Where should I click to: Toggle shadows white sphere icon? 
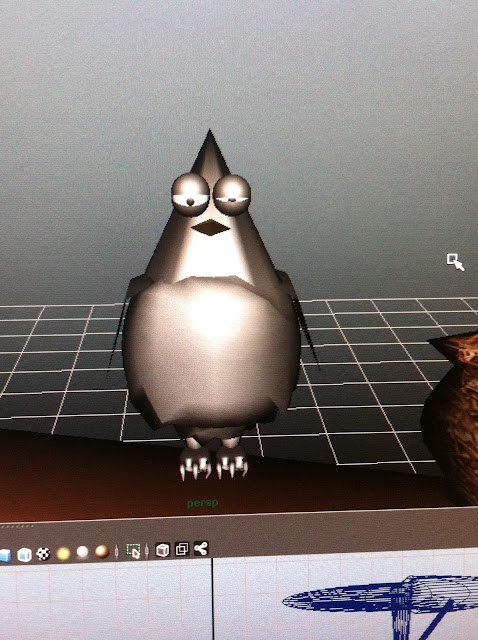click(x=82, y=552)
